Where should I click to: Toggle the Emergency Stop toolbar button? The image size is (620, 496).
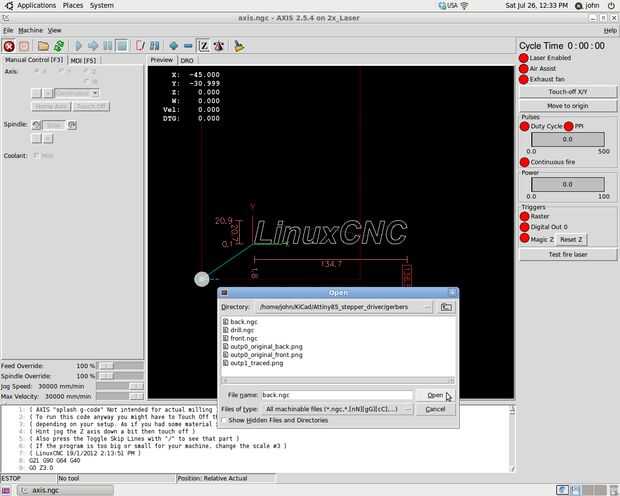9,46
